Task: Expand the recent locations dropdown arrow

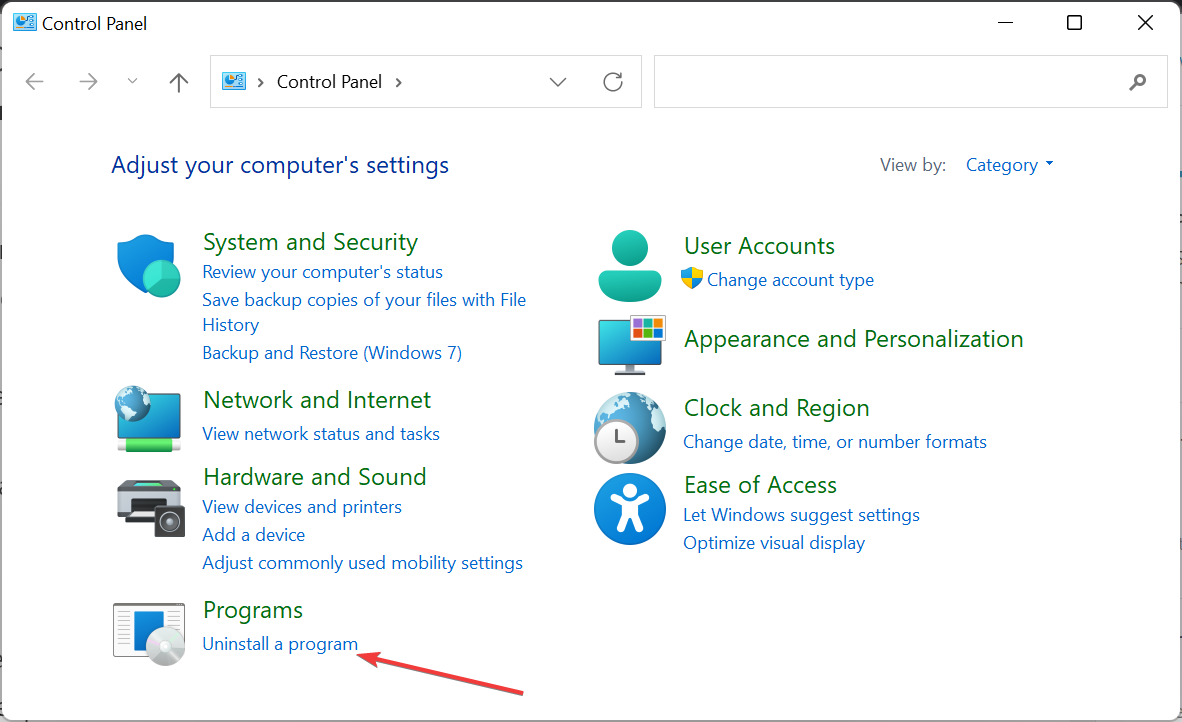Action: click(133, 82)
